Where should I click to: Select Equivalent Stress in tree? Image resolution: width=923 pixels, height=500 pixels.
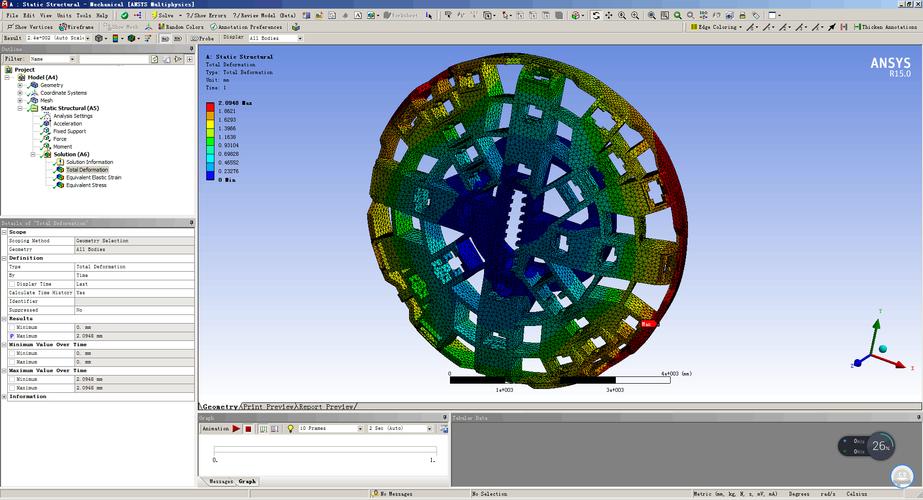[x=86, y=185]
